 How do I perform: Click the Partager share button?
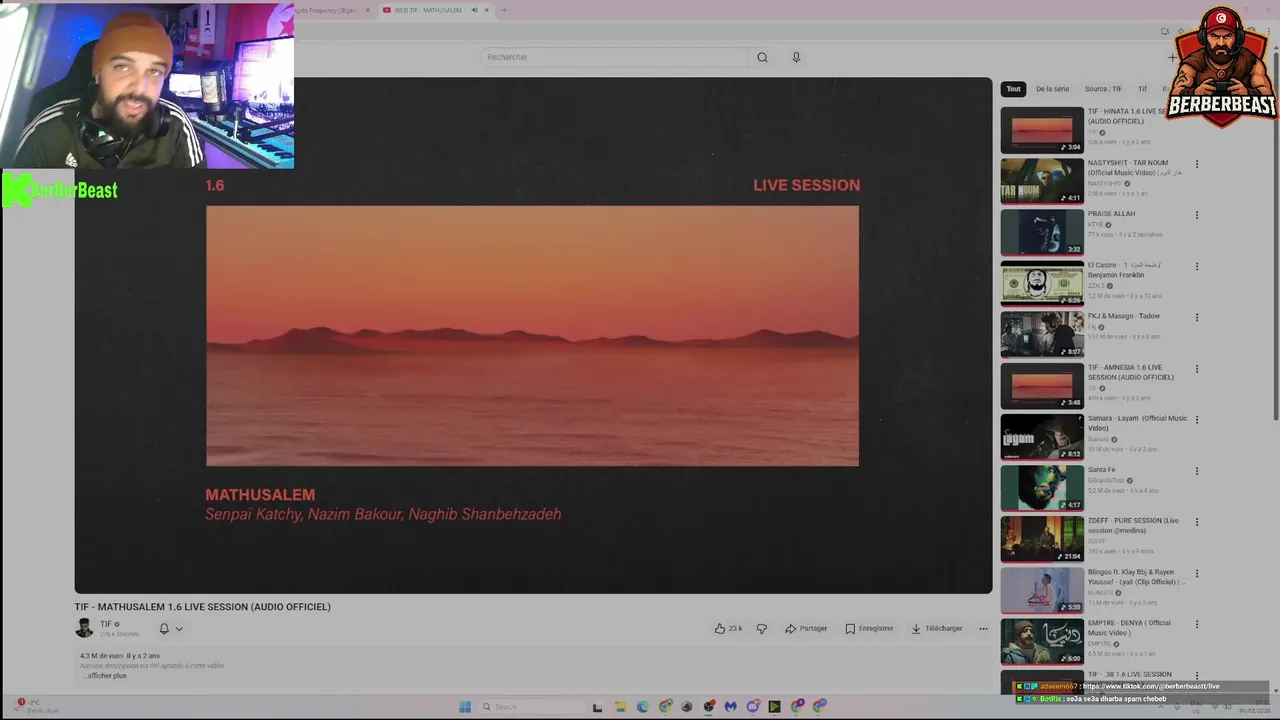[806, 628]
